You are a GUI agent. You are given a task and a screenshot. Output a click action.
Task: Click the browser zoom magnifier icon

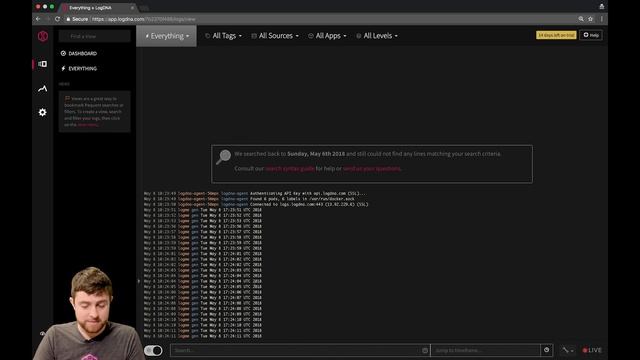click(581, 19)
